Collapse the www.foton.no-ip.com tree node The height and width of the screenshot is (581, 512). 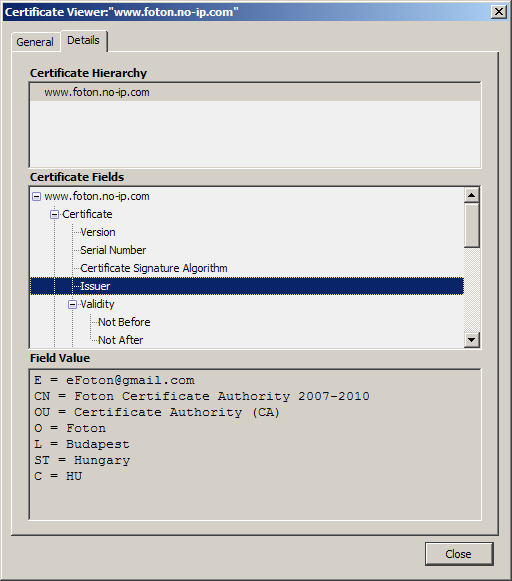coord(36,196)
